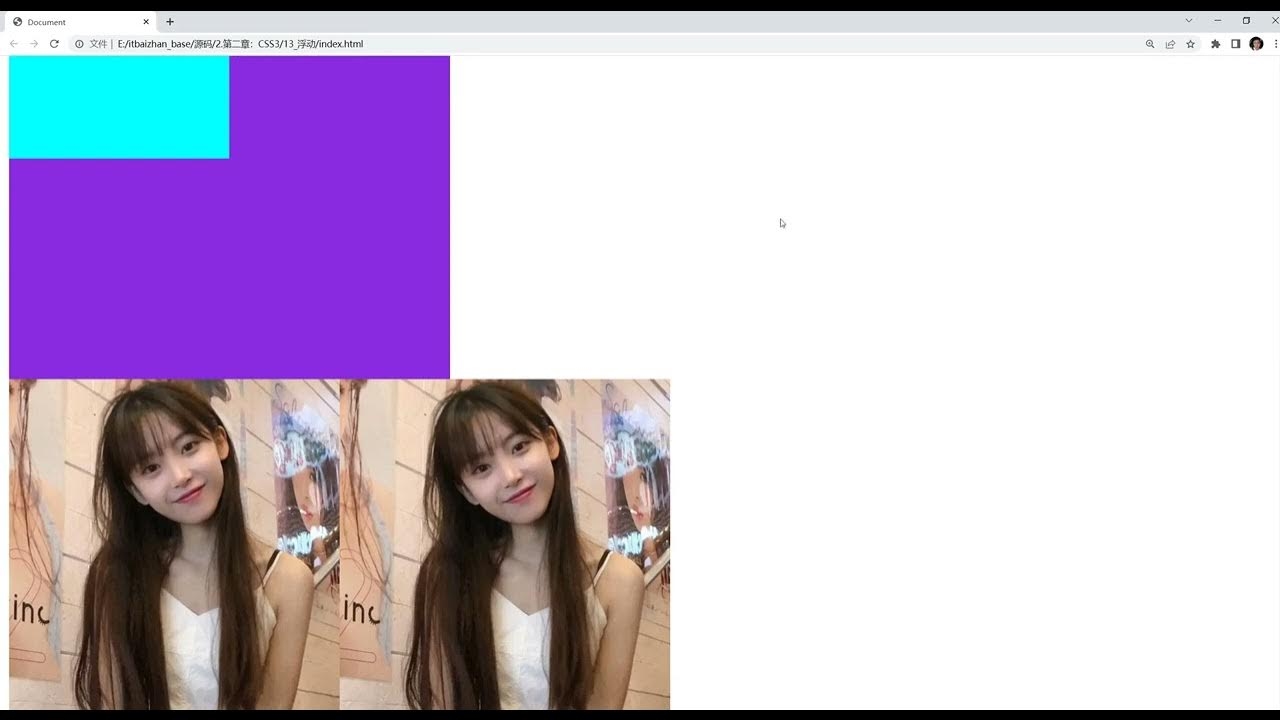Screen dimensions: 1280x720
Task: Click the file info icon in address bar
Action: point(78,44)
